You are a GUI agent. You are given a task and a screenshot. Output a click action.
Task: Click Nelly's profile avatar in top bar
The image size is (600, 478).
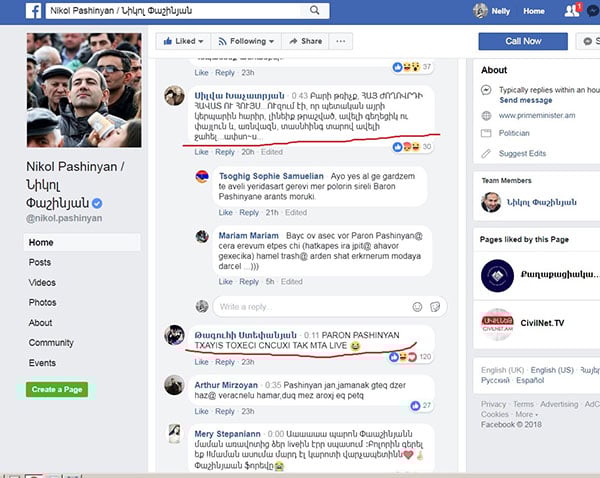[480, 11]
